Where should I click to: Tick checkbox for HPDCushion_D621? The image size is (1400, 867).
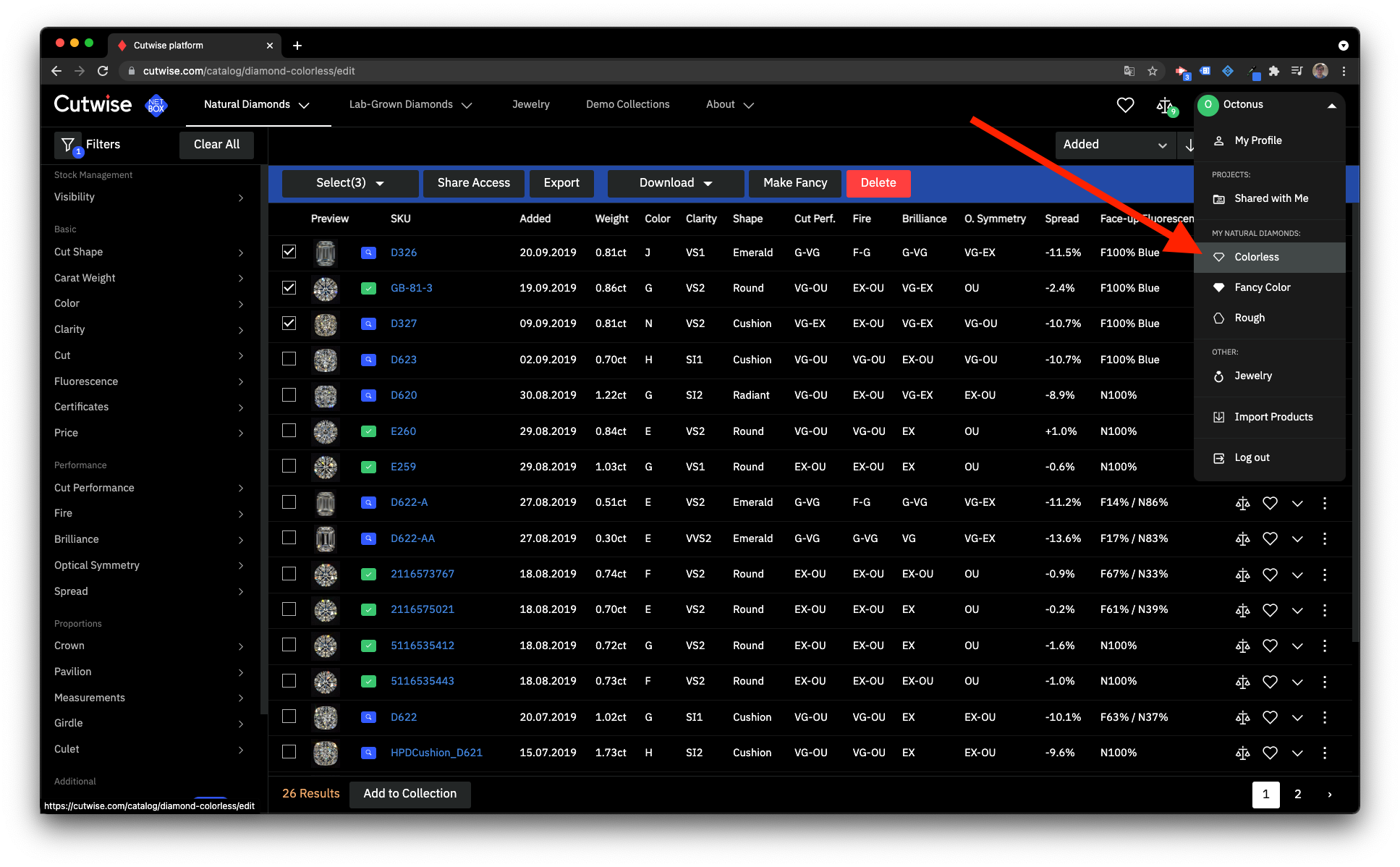pyautogui.click(x=289, y=752)
